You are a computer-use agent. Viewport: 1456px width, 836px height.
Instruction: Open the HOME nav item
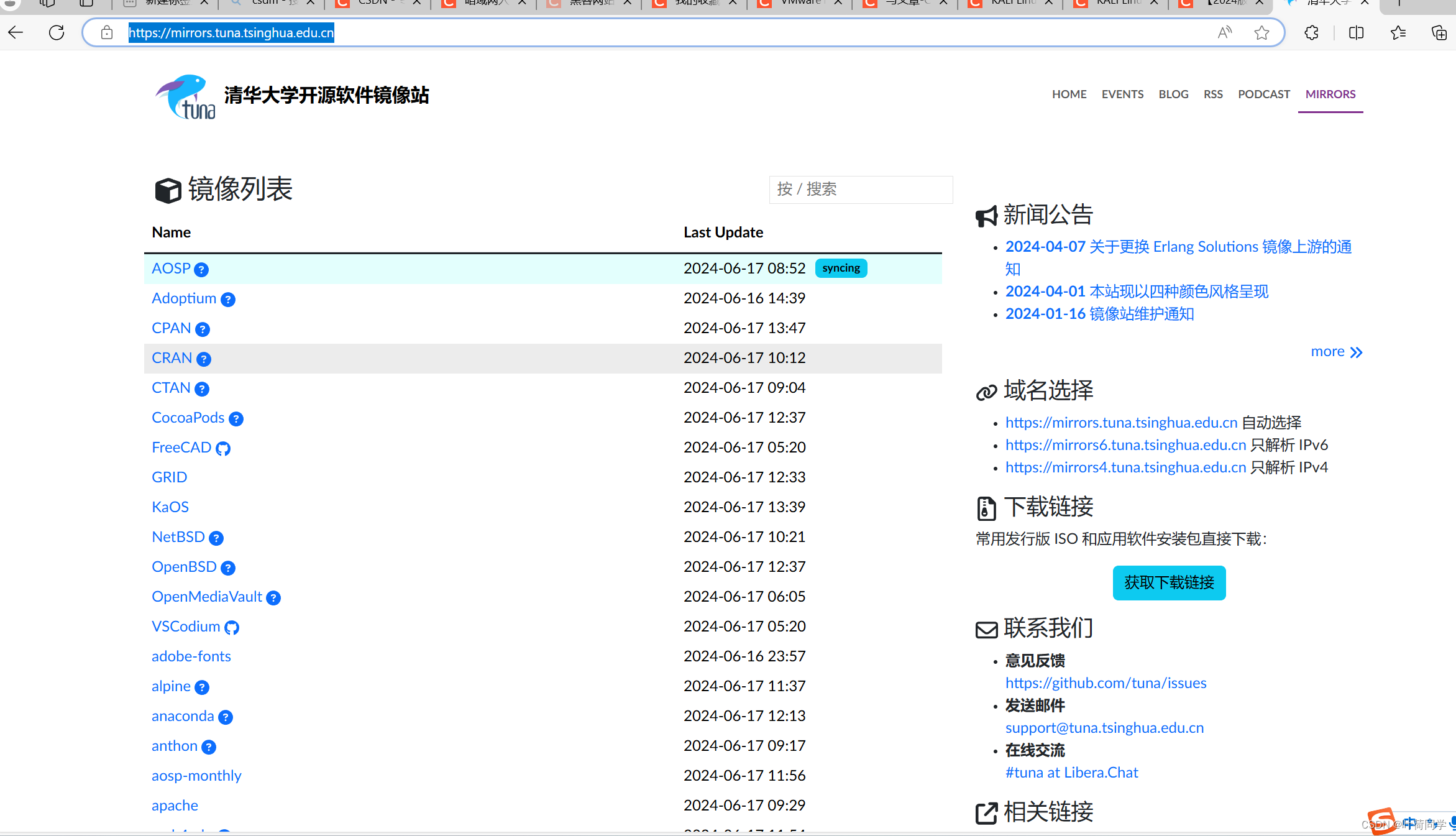(x=1069, y=94)
